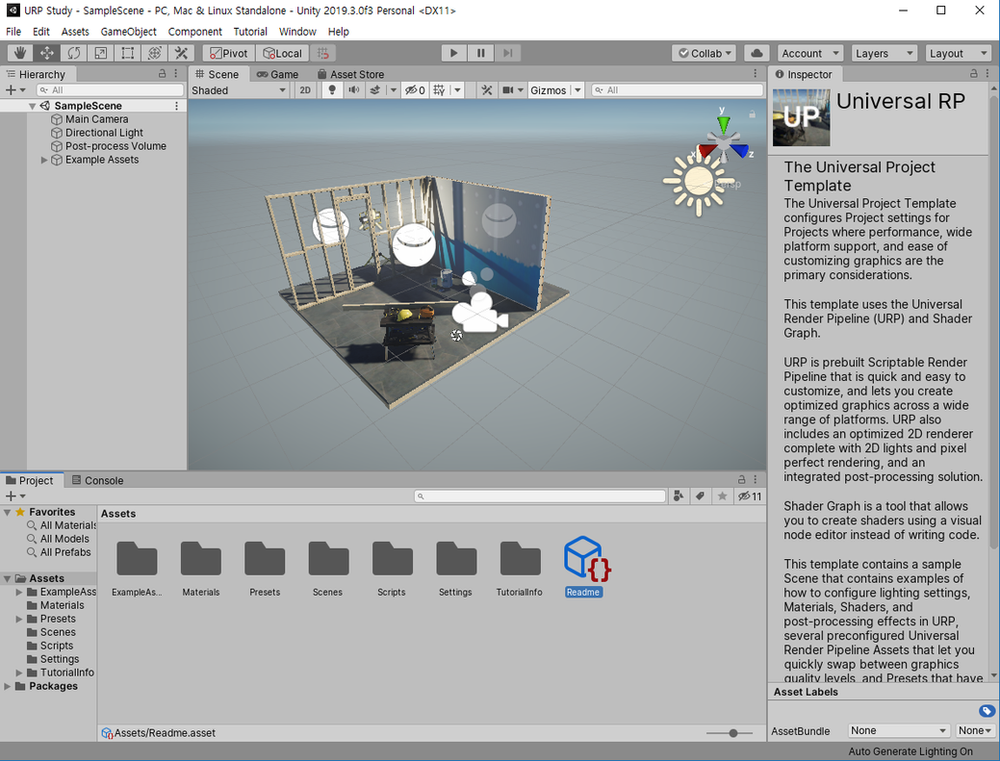This screenshot has height=761, width=1000.
Task: Select the Rotate tool
Action: coord(74,53)
